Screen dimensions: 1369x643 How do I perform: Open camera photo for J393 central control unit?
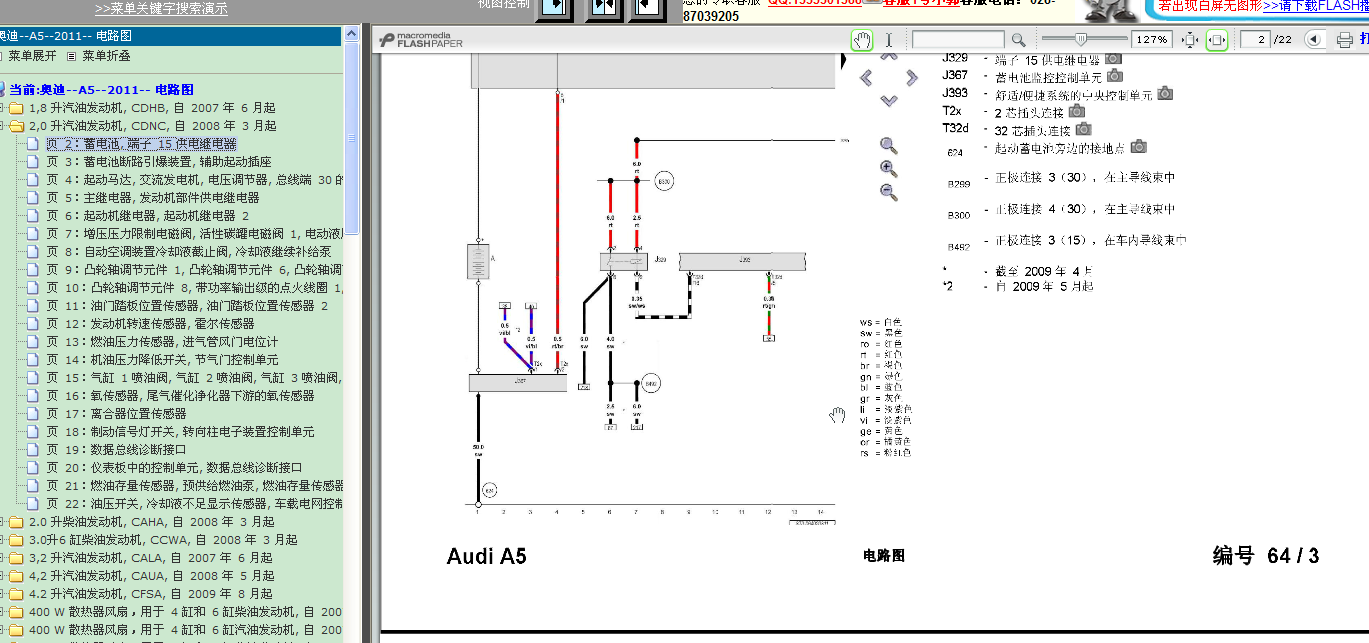coord(1165,94)
